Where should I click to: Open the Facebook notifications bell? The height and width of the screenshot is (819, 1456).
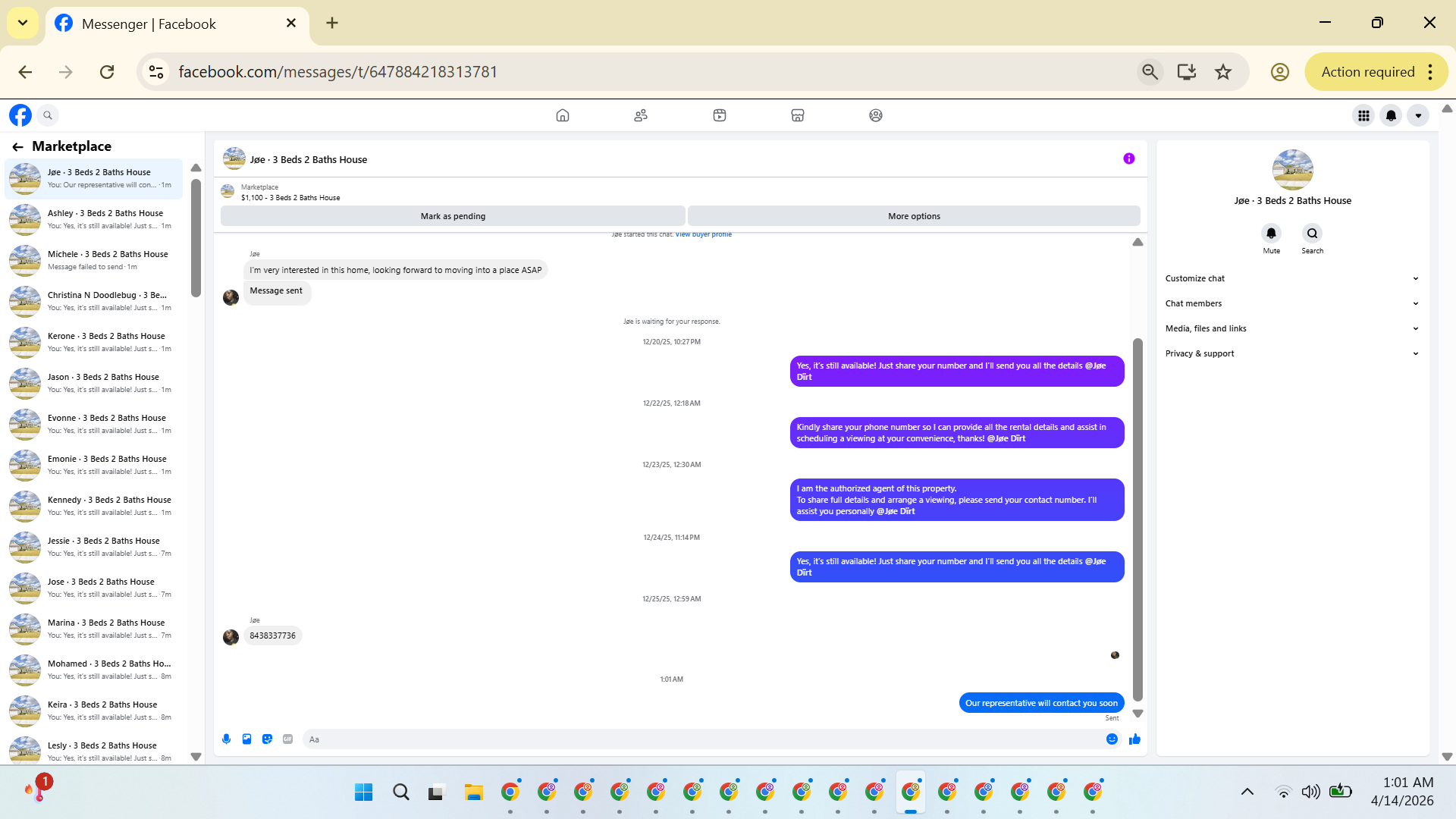tap(1391, 115)
